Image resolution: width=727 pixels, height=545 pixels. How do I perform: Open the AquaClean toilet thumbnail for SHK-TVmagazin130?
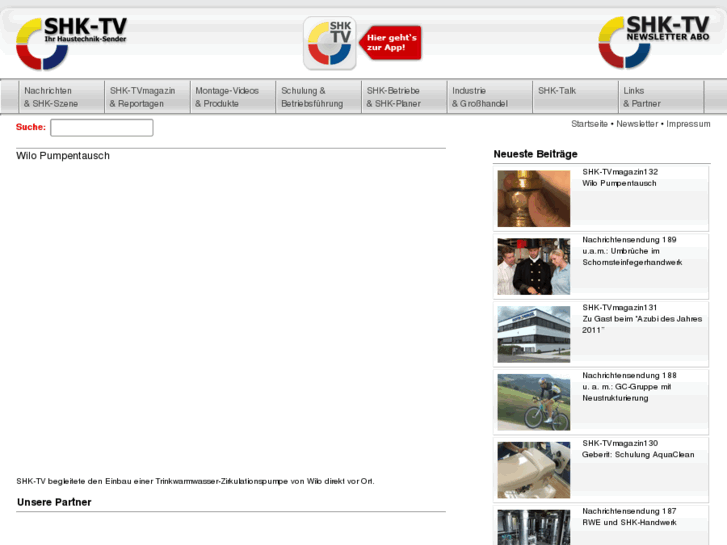[534, 470]
